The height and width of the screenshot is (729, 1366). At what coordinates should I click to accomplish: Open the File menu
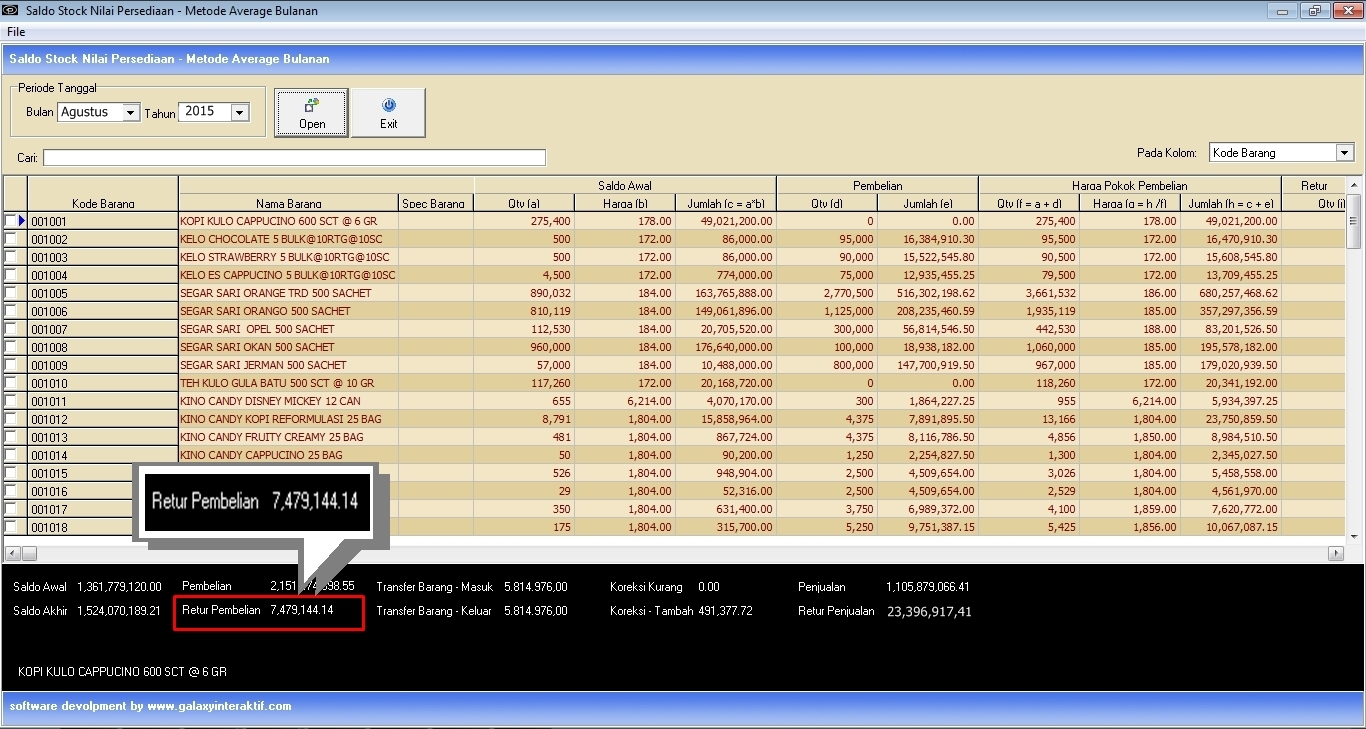[x=16, y=32]
